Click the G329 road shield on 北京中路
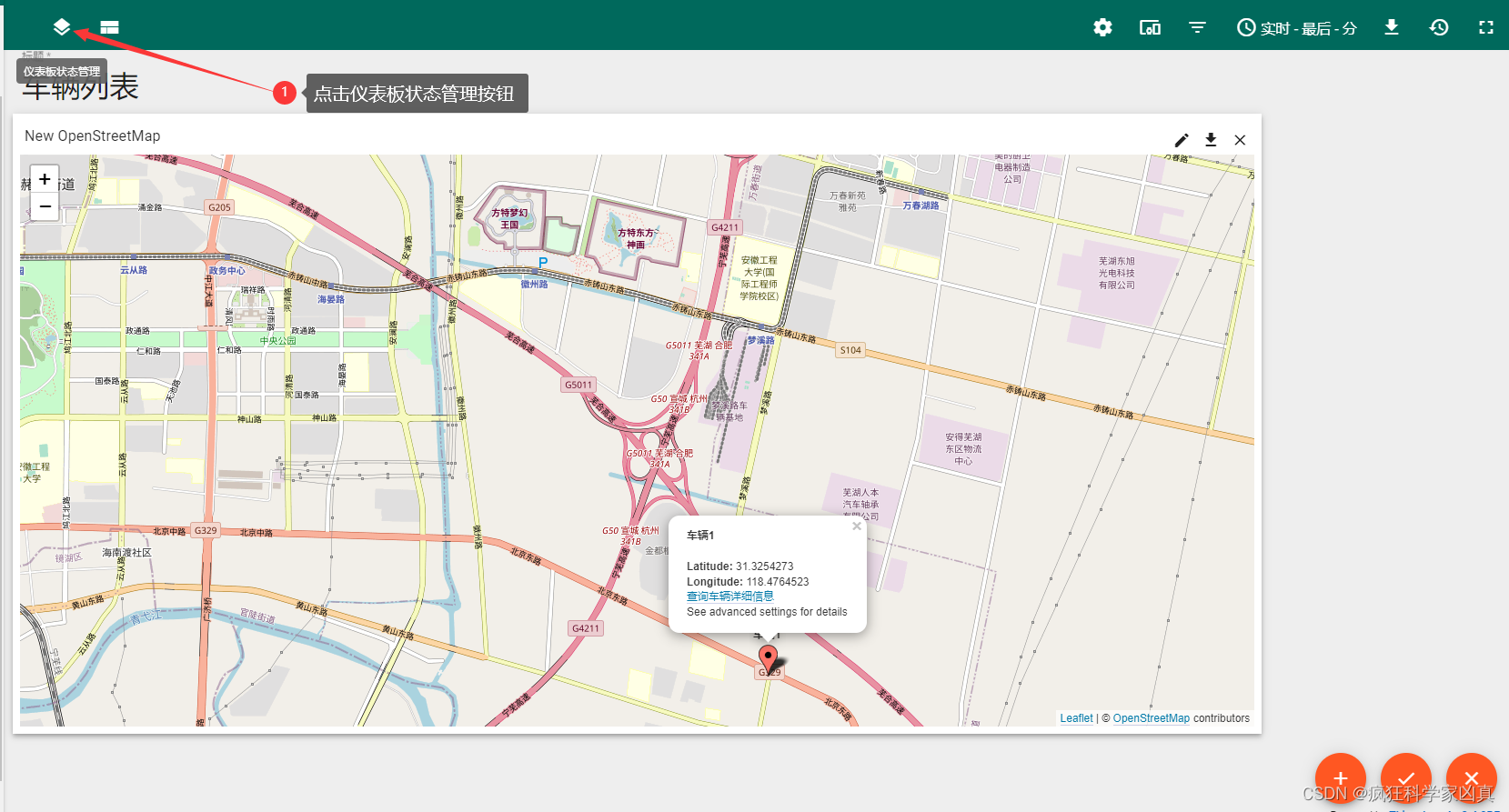The height and width of the screenshot is (812, 1509). pos(206,530)
